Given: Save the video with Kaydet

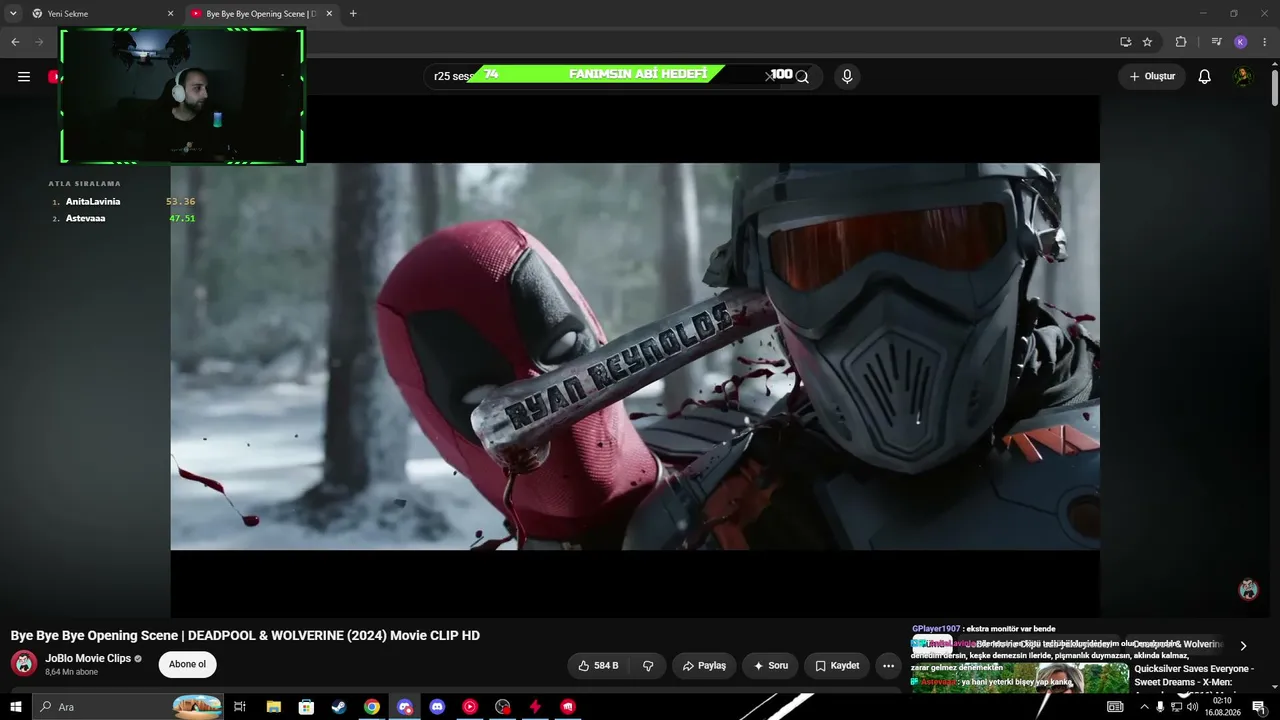Looking at the screenshot, I should (837, 666).
